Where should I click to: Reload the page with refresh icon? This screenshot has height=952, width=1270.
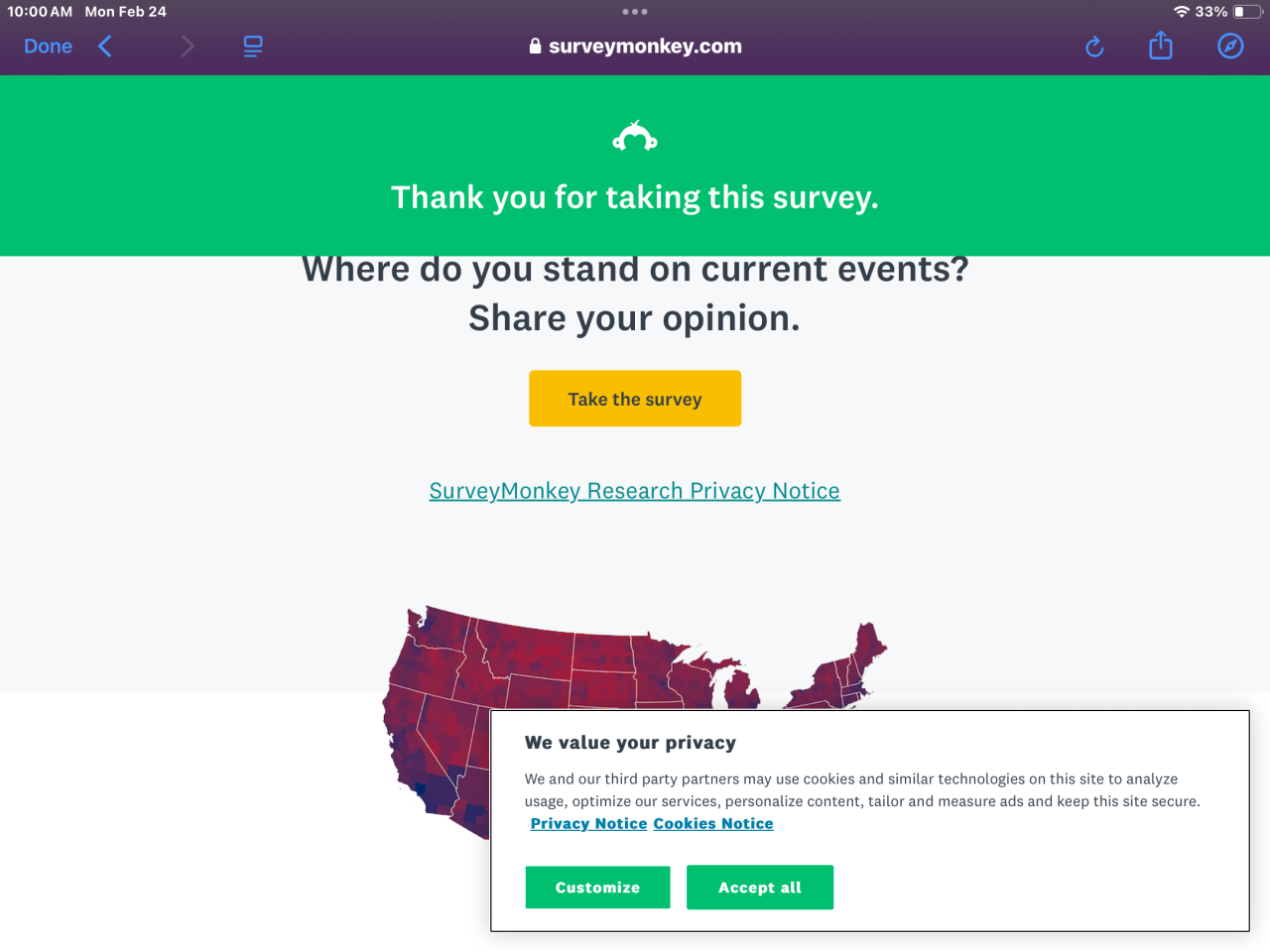(x=1094, y=47)
